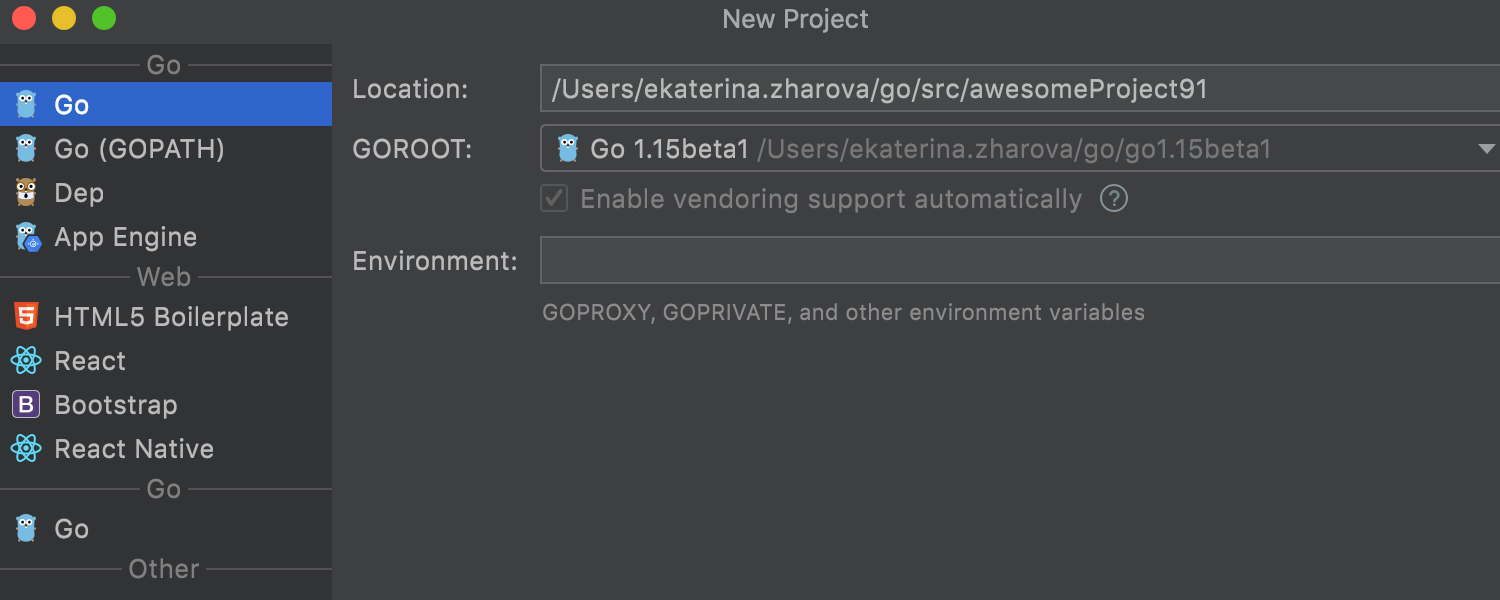Viewport: 1500px width, 600px height.
Task: Choose Bootstrap project template
Action: click(115, 405)
